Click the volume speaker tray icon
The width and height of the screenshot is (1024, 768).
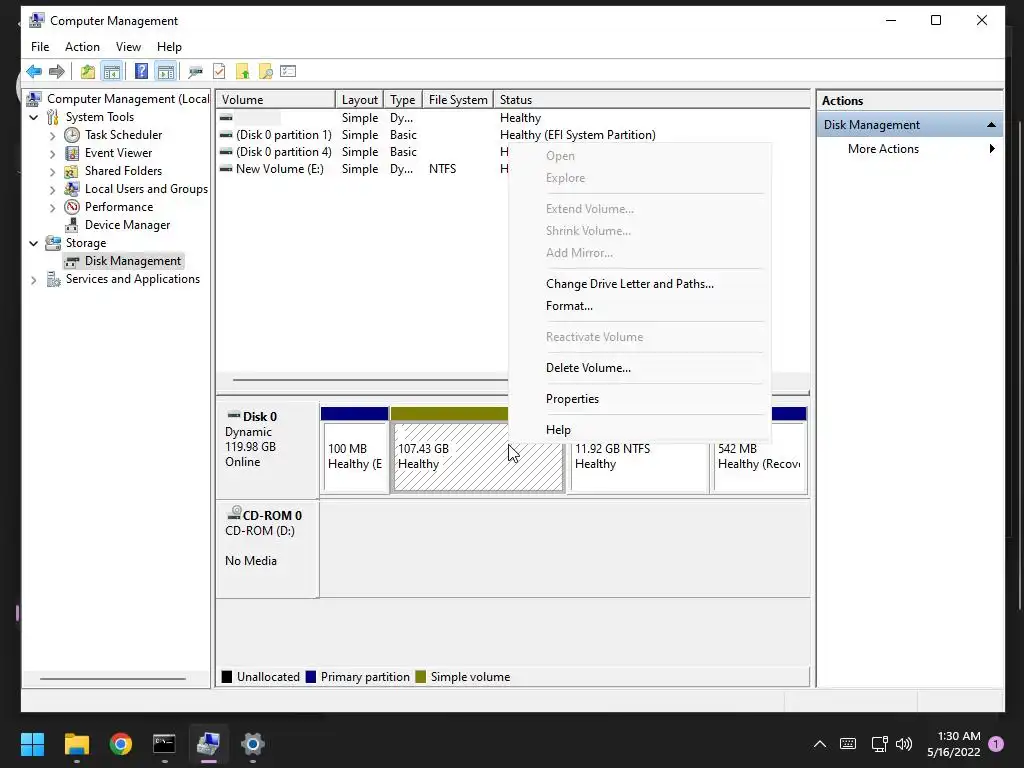[904, 744]
